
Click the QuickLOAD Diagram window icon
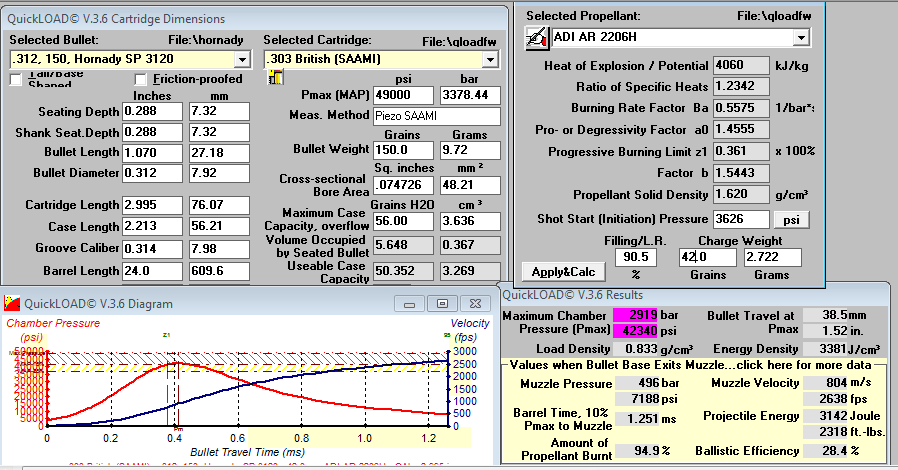12,303
